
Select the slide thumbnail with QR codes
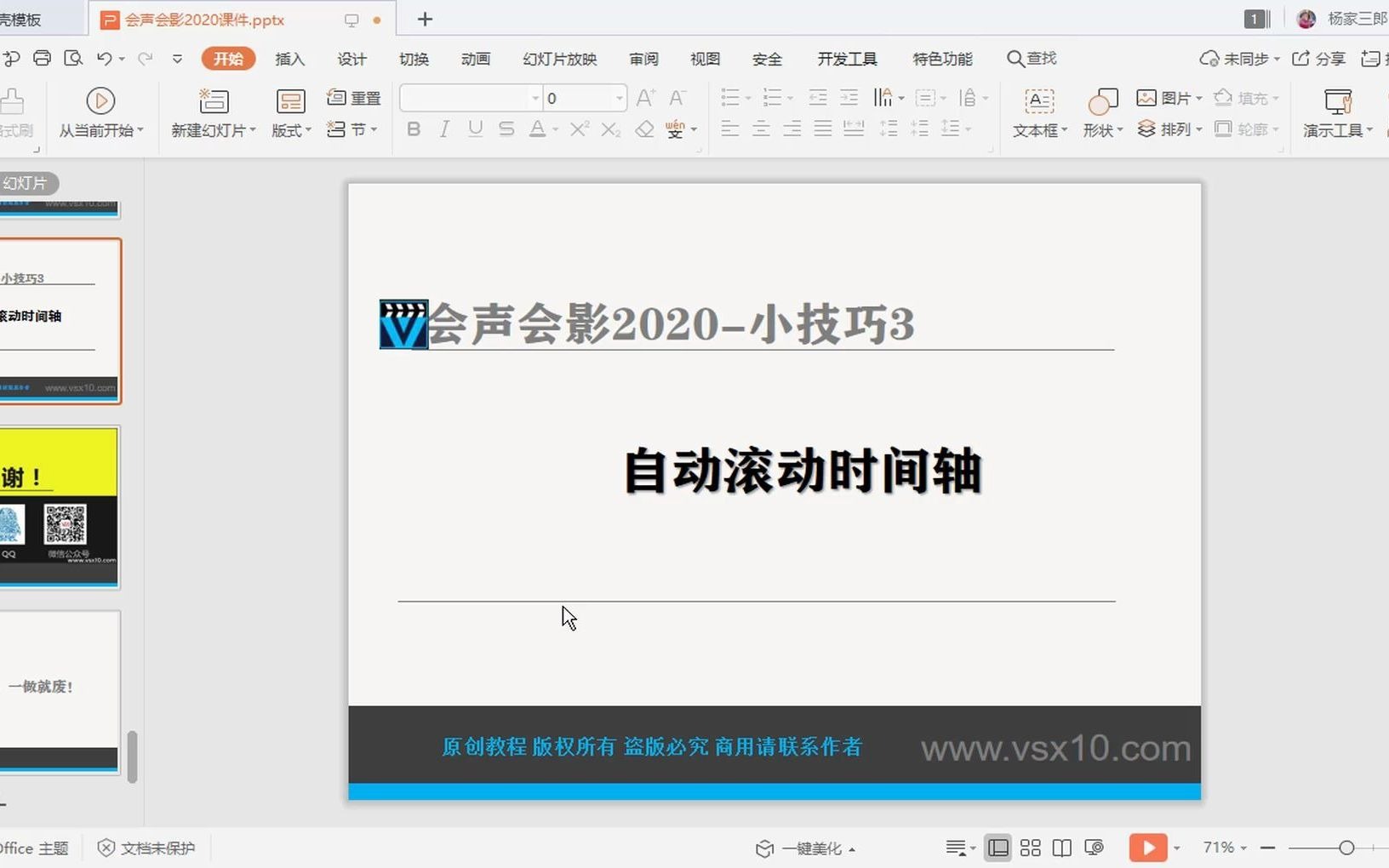point(60,506)
